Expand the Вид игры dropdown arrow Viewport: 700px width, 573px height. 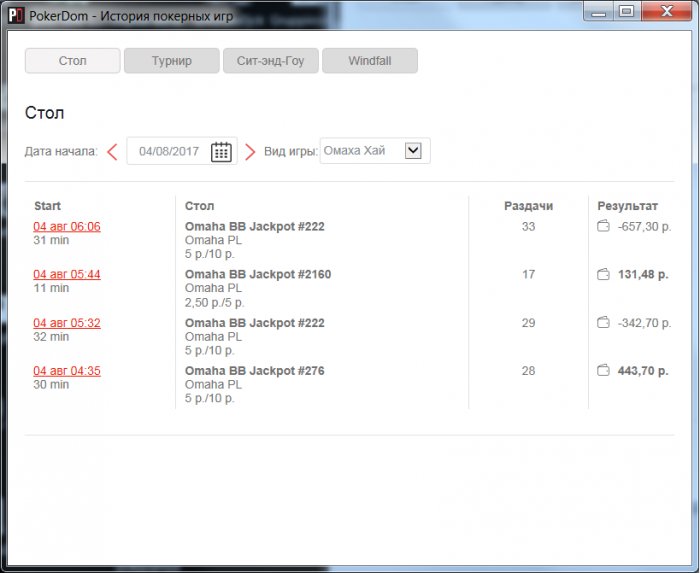[413, 150]
